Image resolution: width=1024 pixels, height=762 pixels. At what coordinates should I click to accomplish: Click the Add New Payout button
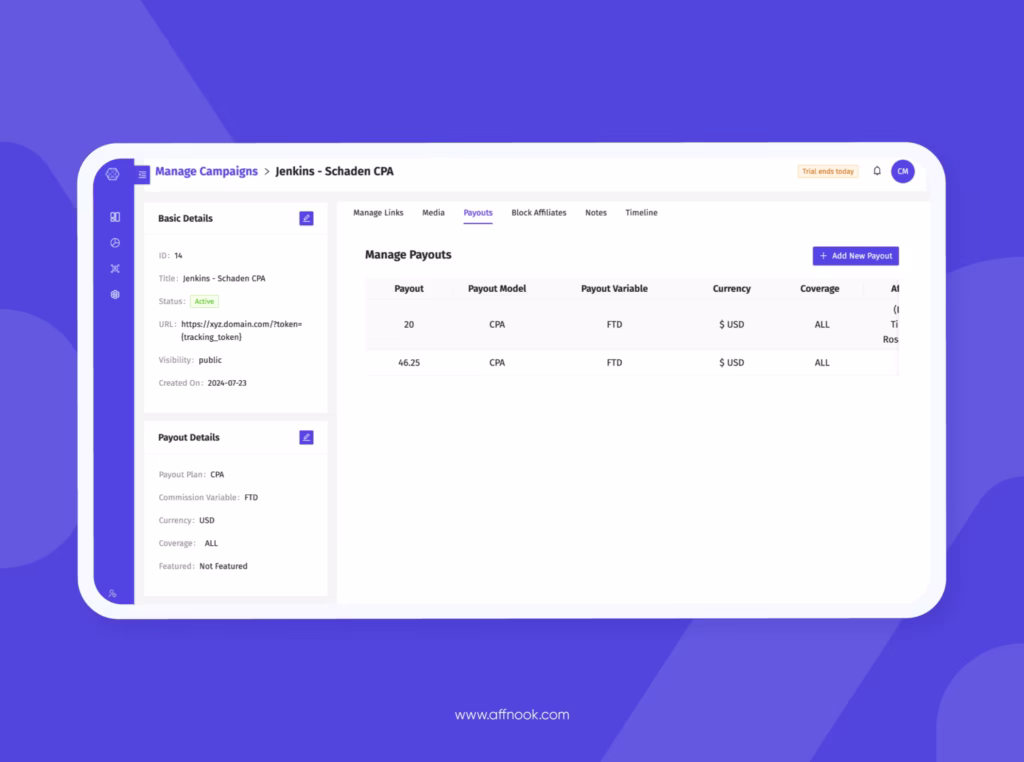pyautogui.click(x=856, y=256)
